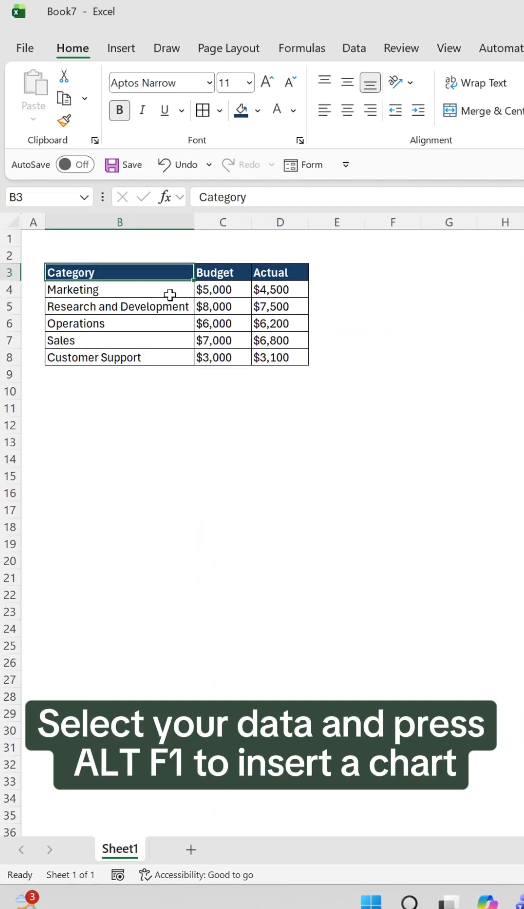Expand the borders options arrow
Image resolution: width=524 pixels, height=909 pixels.
(220, 110)
